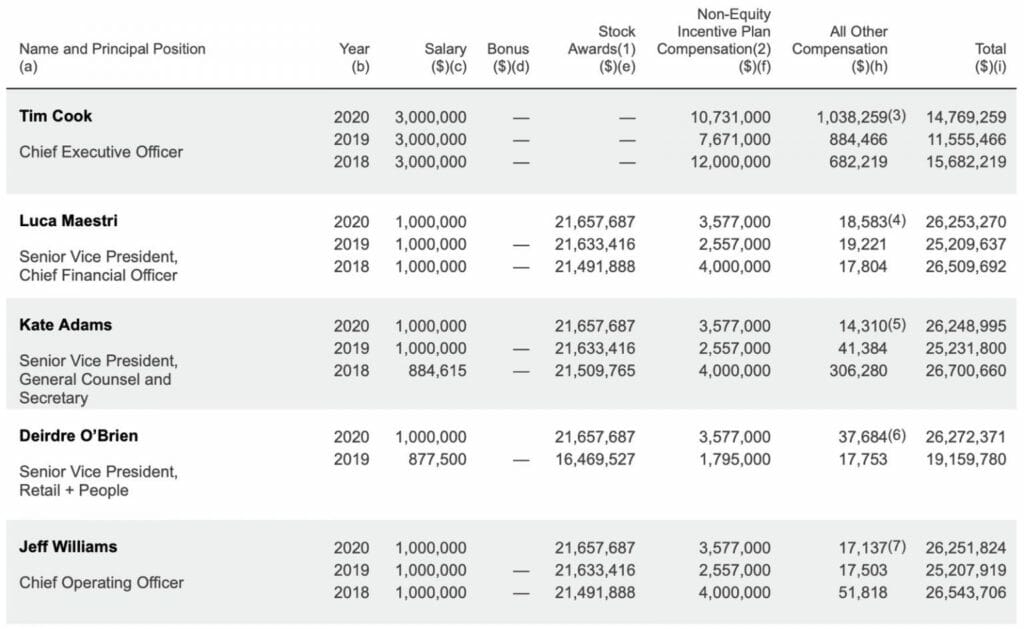Click Deirdre O'Brien's 16,469,527 stock award
The image size is (1024, 629).
(594, 459)
